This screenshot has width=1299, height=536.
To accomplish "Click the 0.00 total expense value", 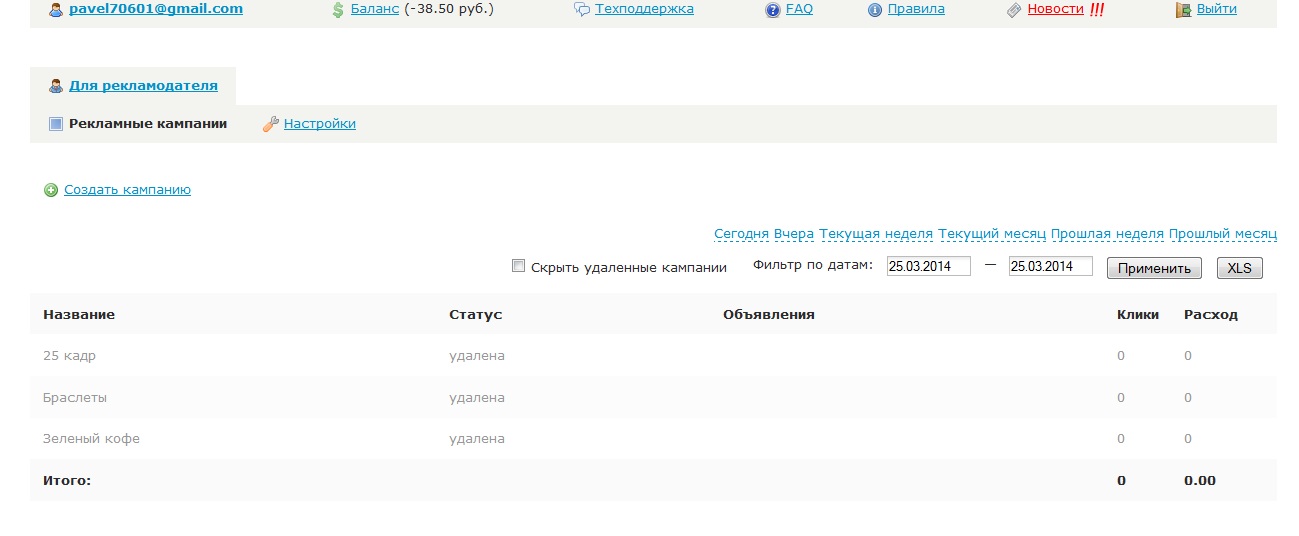I will pyautogui.click(x=1200, y=481).
